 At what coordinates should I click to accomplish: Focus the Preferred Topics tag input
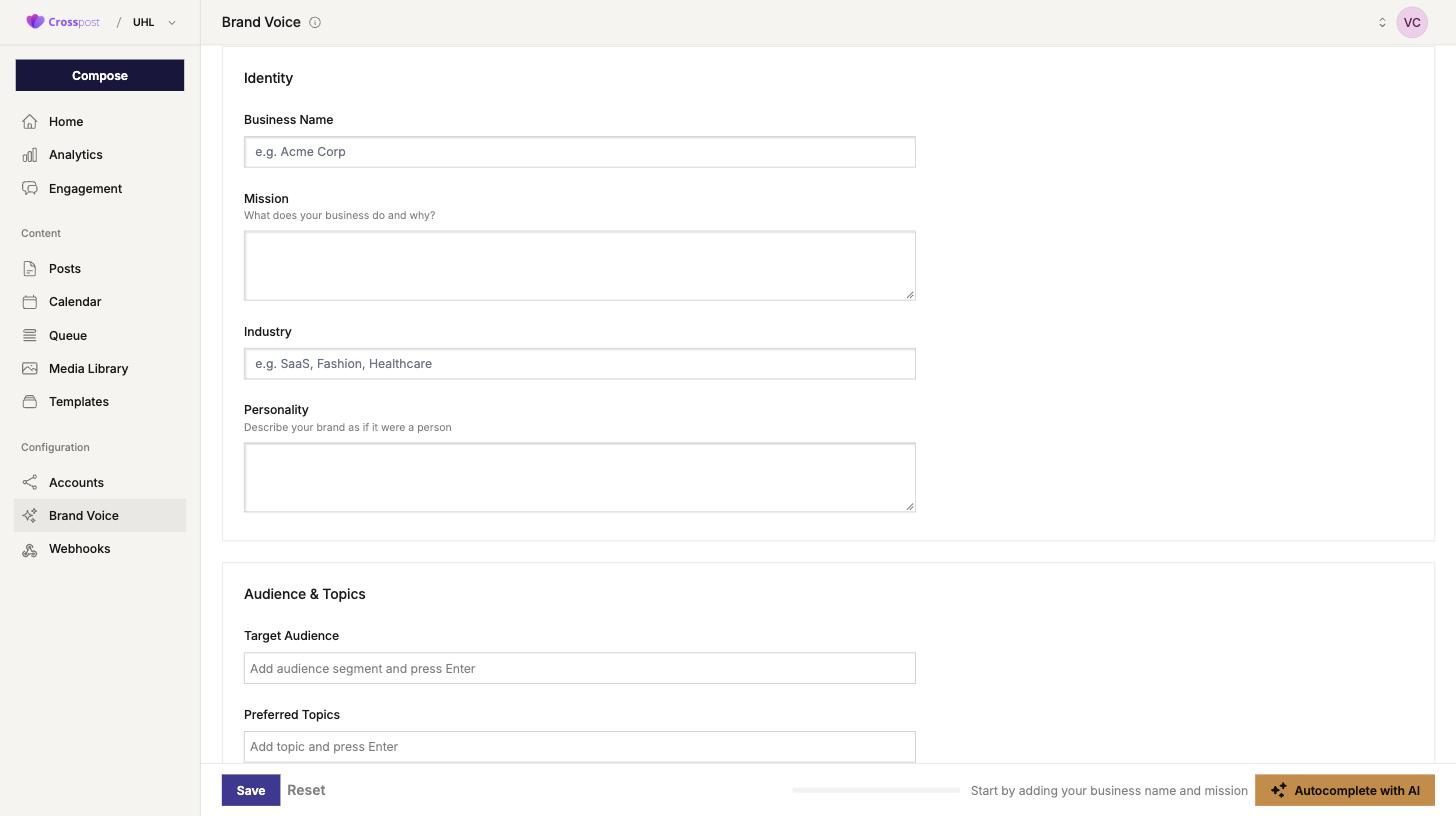[x=580, y=747]
